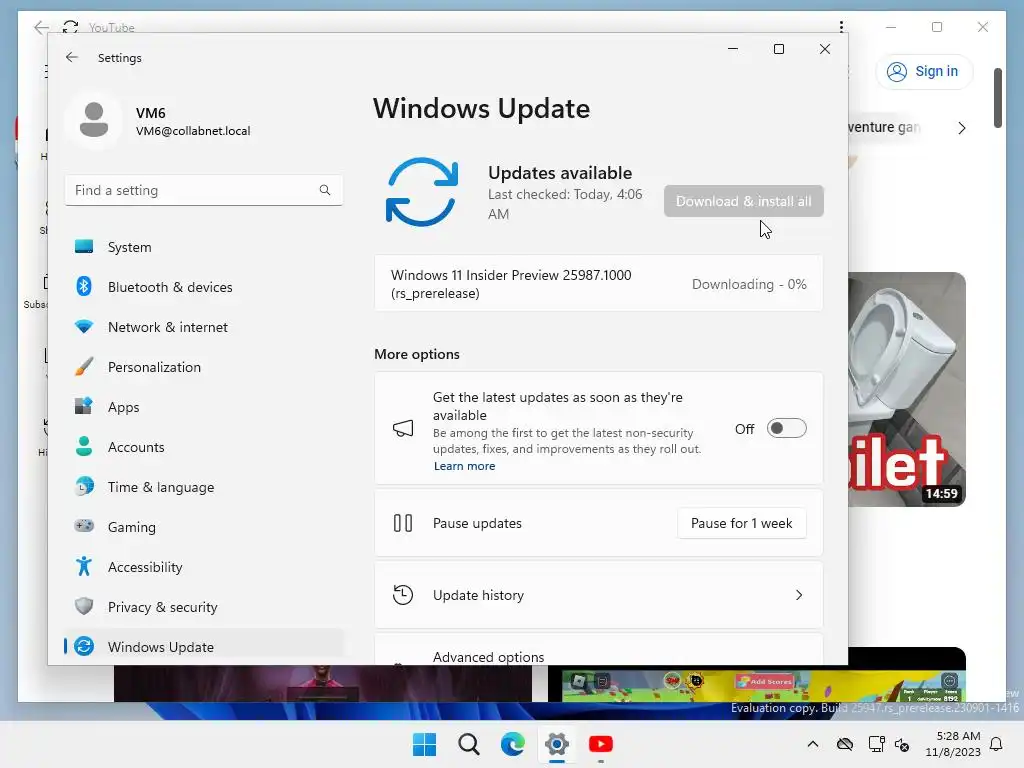Open Bluetooth & devices settings
The width and height of the screenshot is (1024, 768).
(204, 287)
